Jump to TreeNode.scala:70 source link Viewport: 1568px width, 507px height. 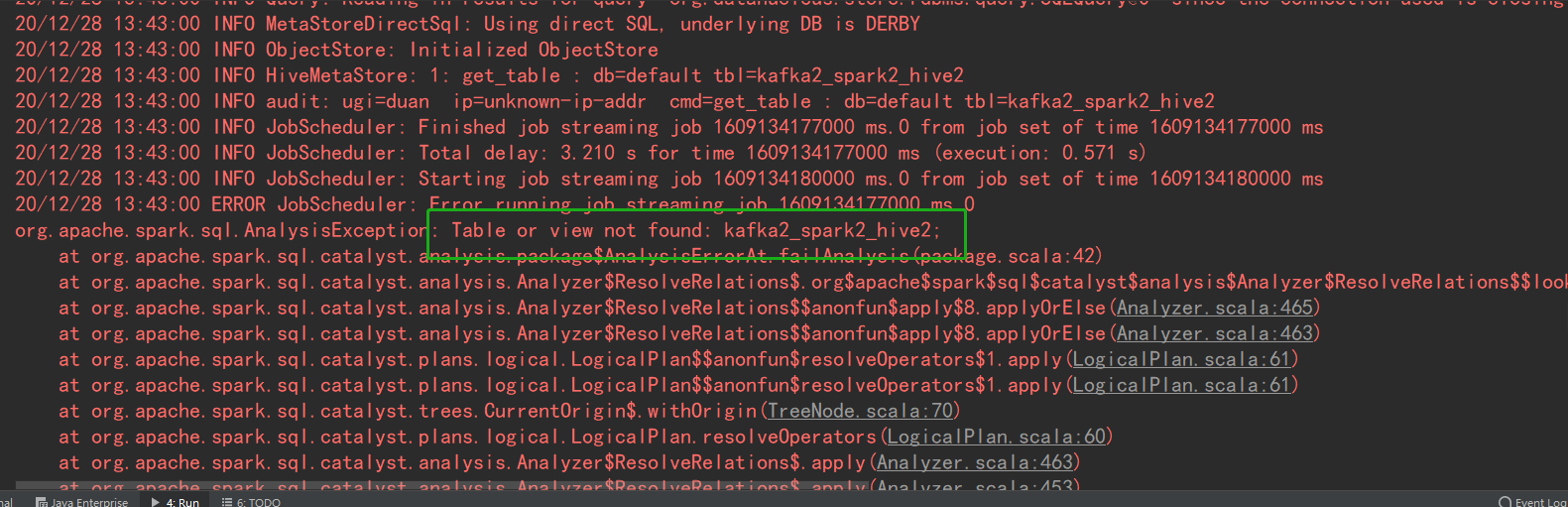(x=861, y=411)
